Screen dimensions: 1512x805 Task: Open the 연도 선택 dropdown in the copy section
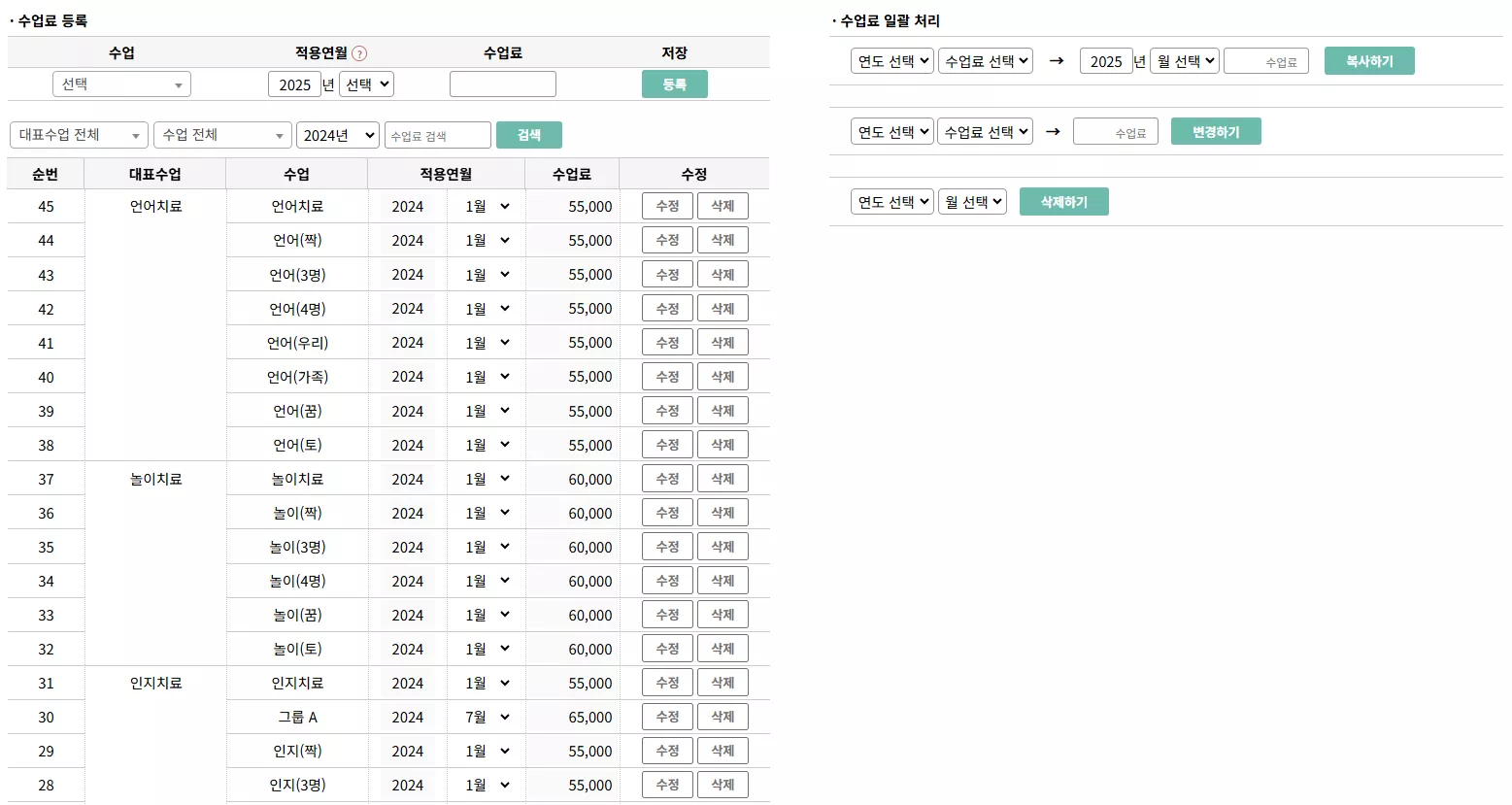coord(890,60)
